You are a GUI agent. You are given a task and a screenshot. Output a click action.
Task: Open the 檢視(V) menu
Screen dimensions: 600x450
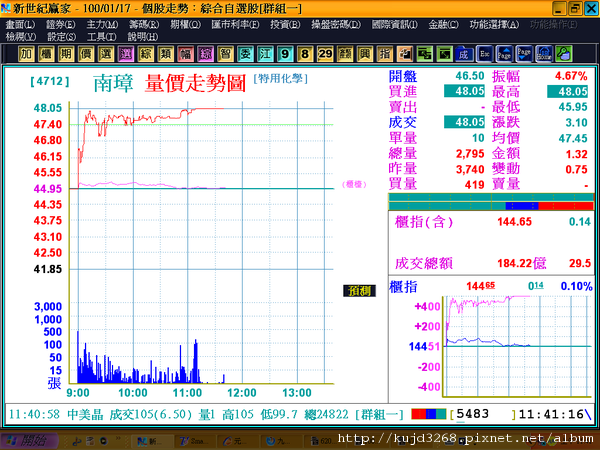[21, 37]
